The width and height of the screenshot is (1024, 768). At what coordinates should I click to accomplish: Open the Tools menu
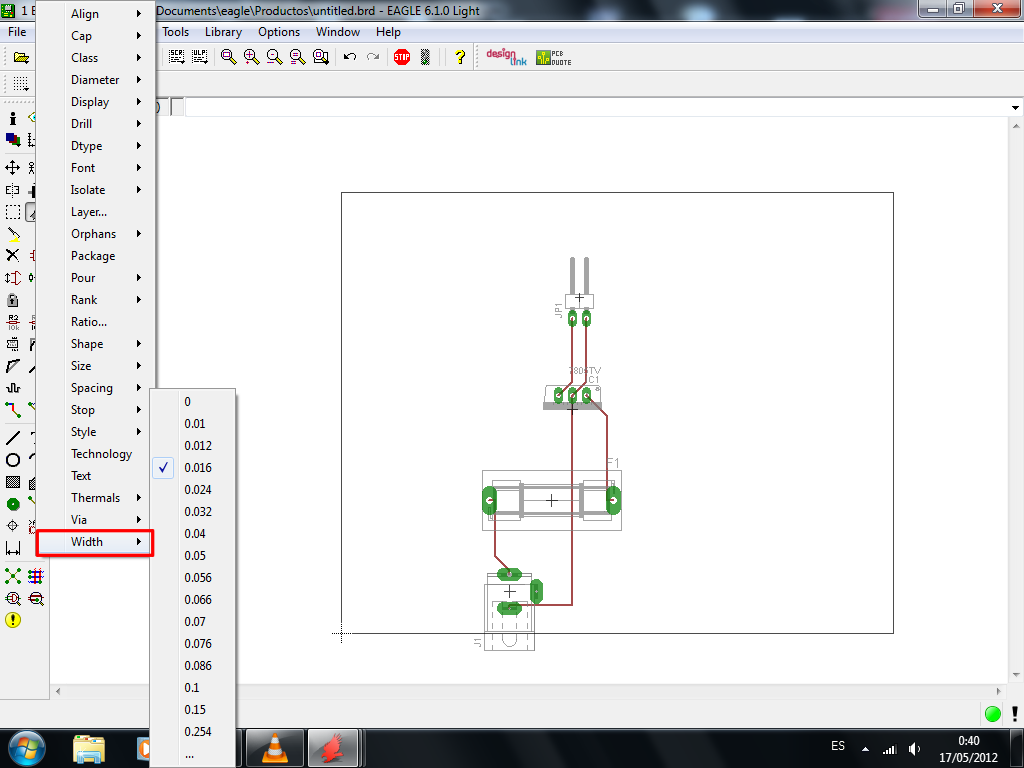[x=175, y=32]
